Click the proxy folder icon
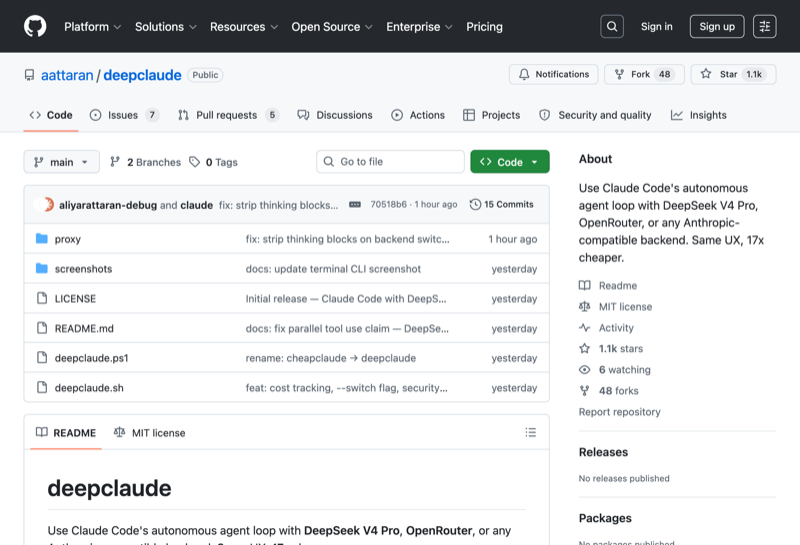Viewport: 800px width, 545px height. [x=42, y=239]
